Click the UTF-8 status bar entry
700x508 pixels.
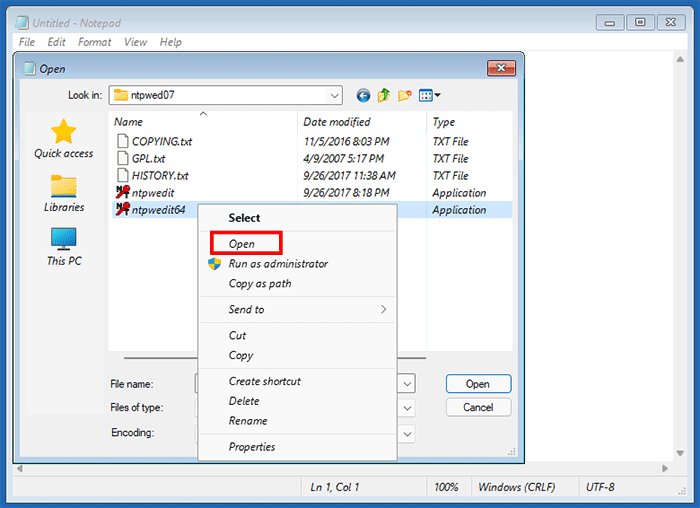pyautogui.click(x=600, y=487)
